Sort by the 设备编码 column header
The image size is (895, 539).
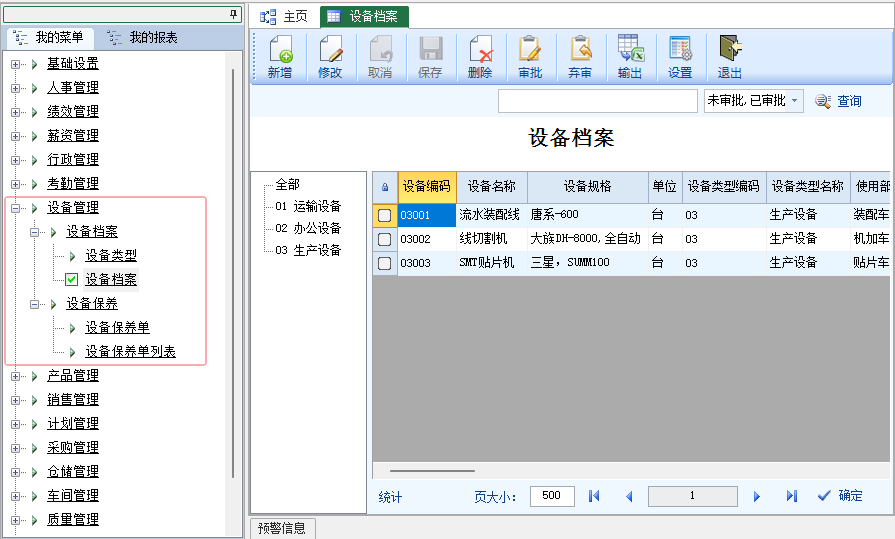click(427, 187)
